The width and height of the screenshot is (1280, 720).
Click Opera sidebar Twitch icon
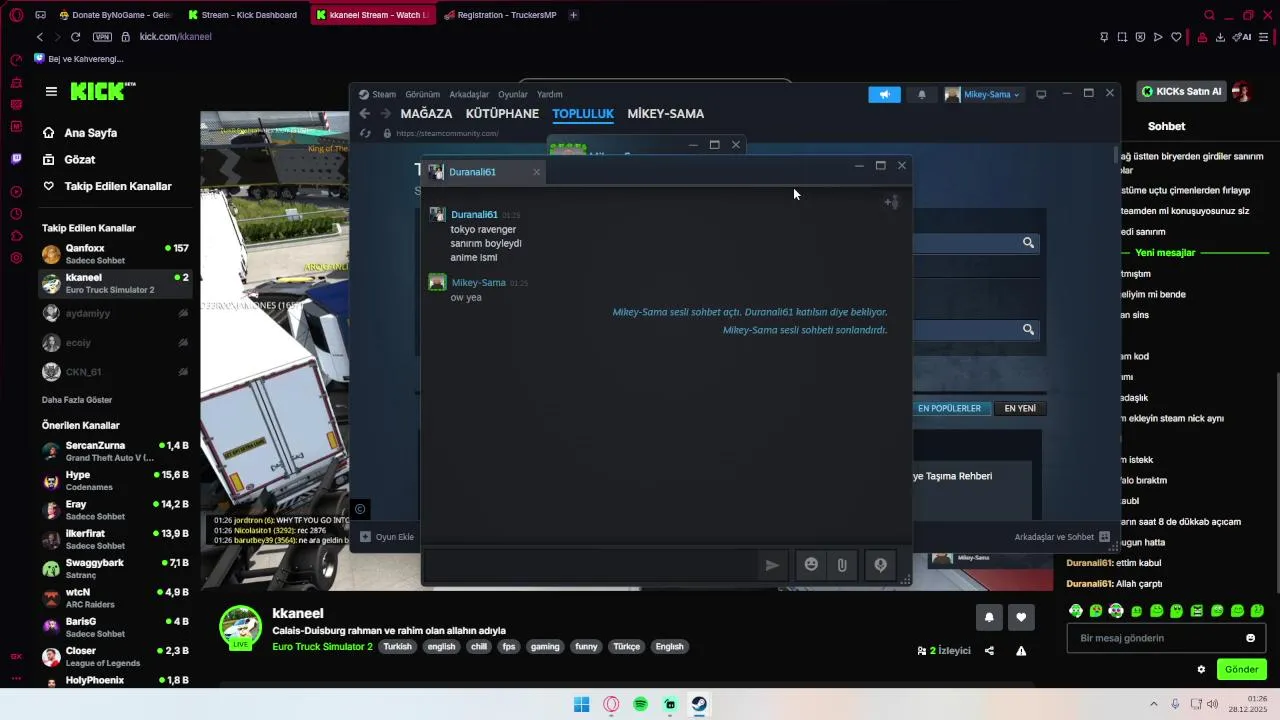(x=16, y=159)
